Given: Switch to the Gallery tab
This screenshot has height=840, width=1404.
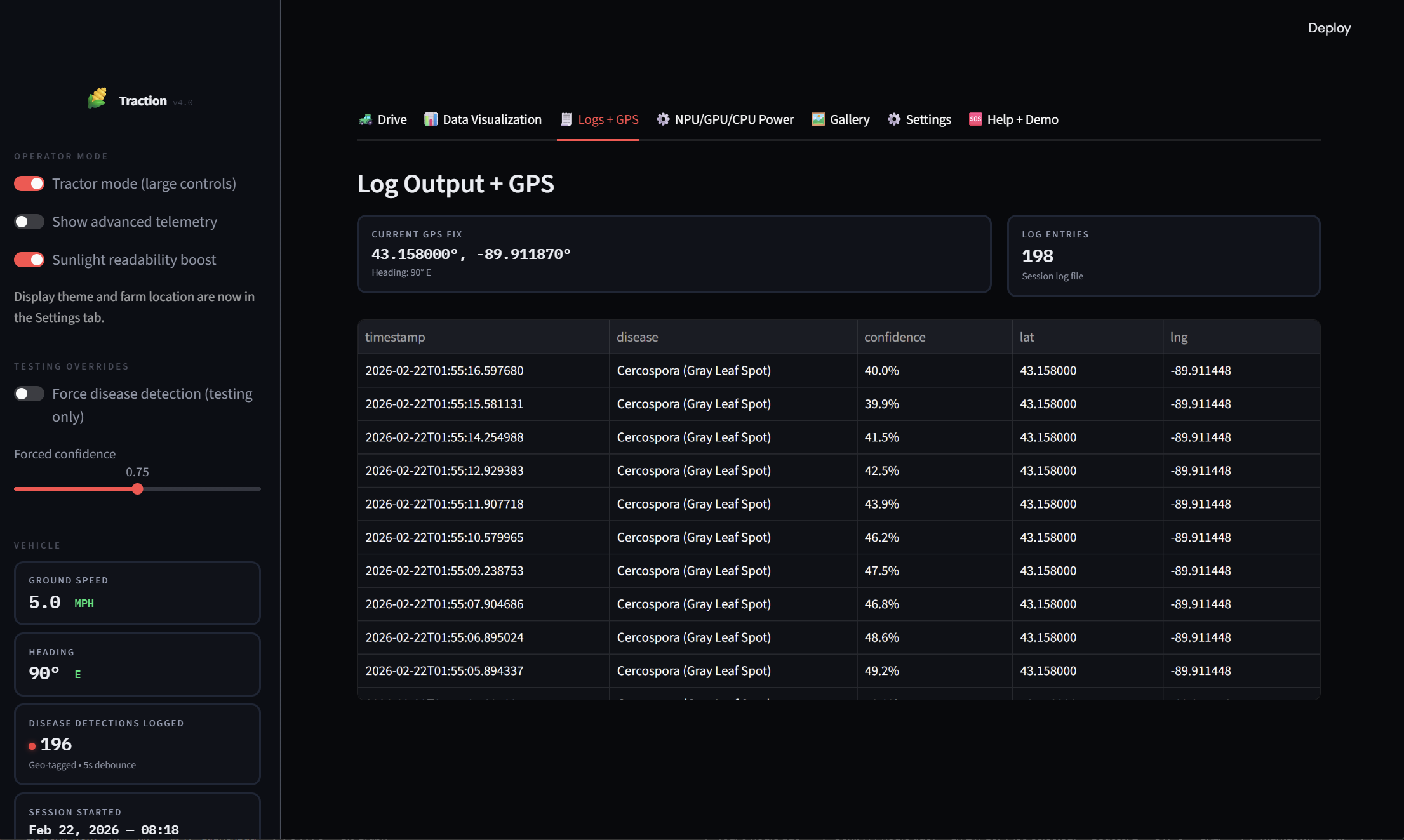Looking at the screenshot, I should (849, 119).
